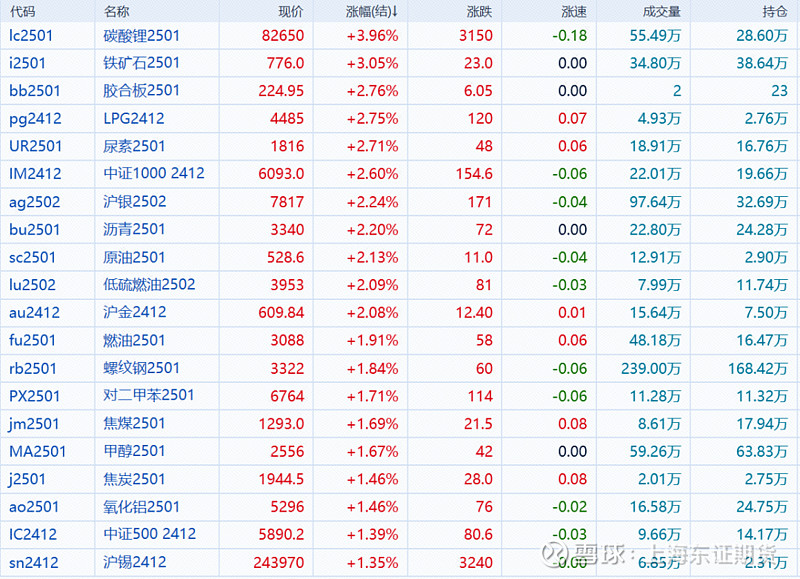800x579 pixels.
Task: Open the 中证1000 2412 contract
Action: tap(154, 174)
